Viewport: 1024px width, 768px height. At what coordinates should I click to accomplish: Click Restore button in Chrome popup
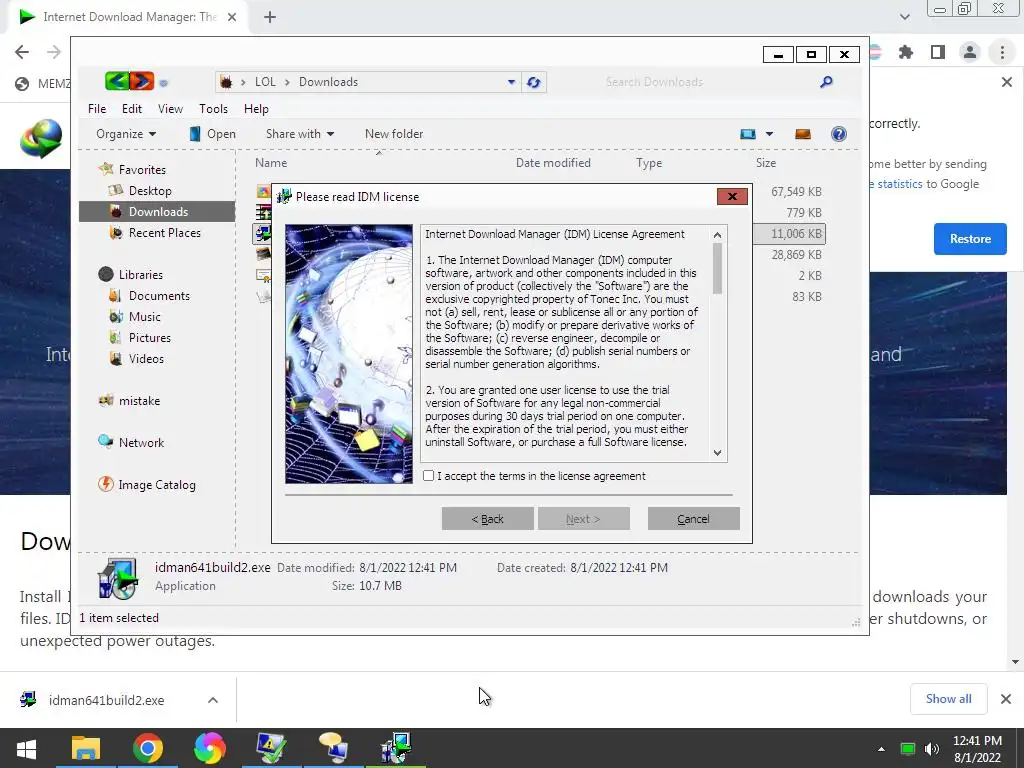[970, 239]
